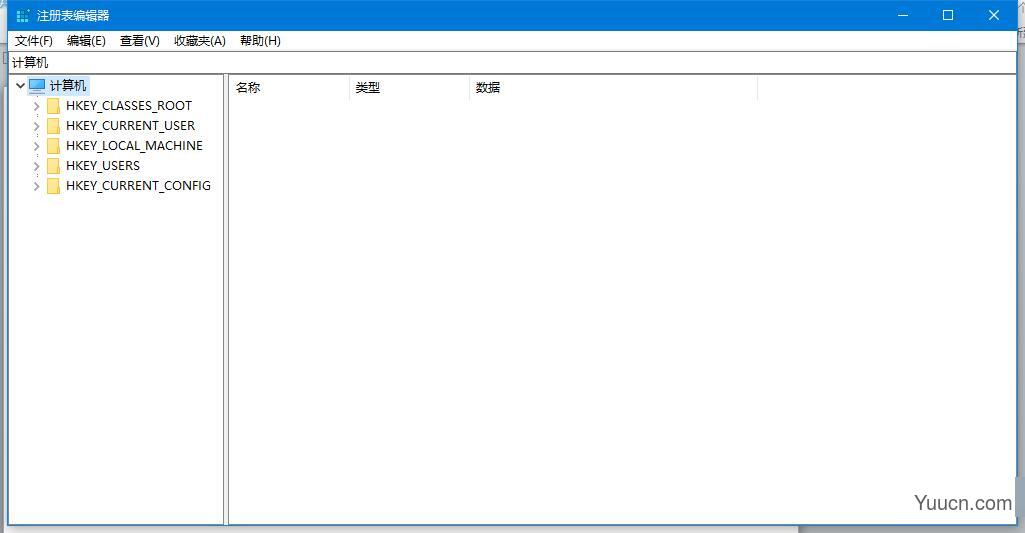Maximize the 注册表编辑器 window
Image resolution: width=1025 pixels, height=533 pixels.
click(948, 15)
